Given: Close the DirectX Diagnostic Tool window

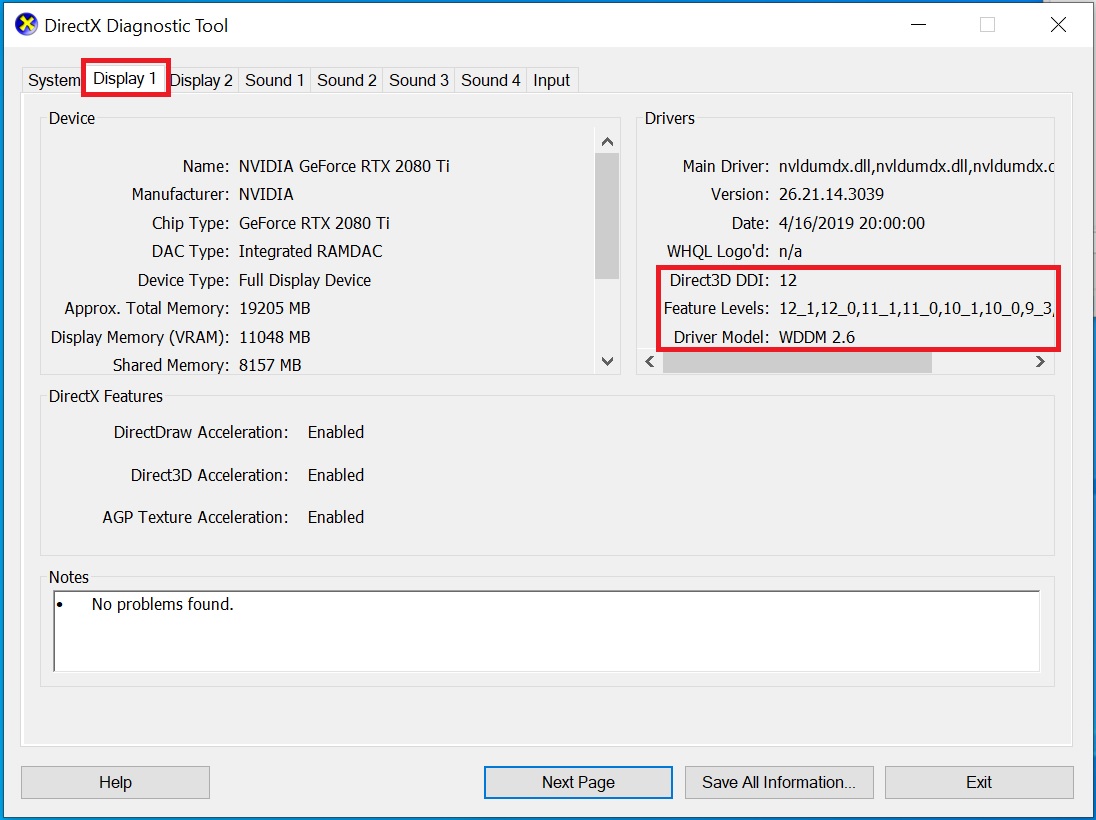Looking at the screenshot, I should coord(1058,25).
